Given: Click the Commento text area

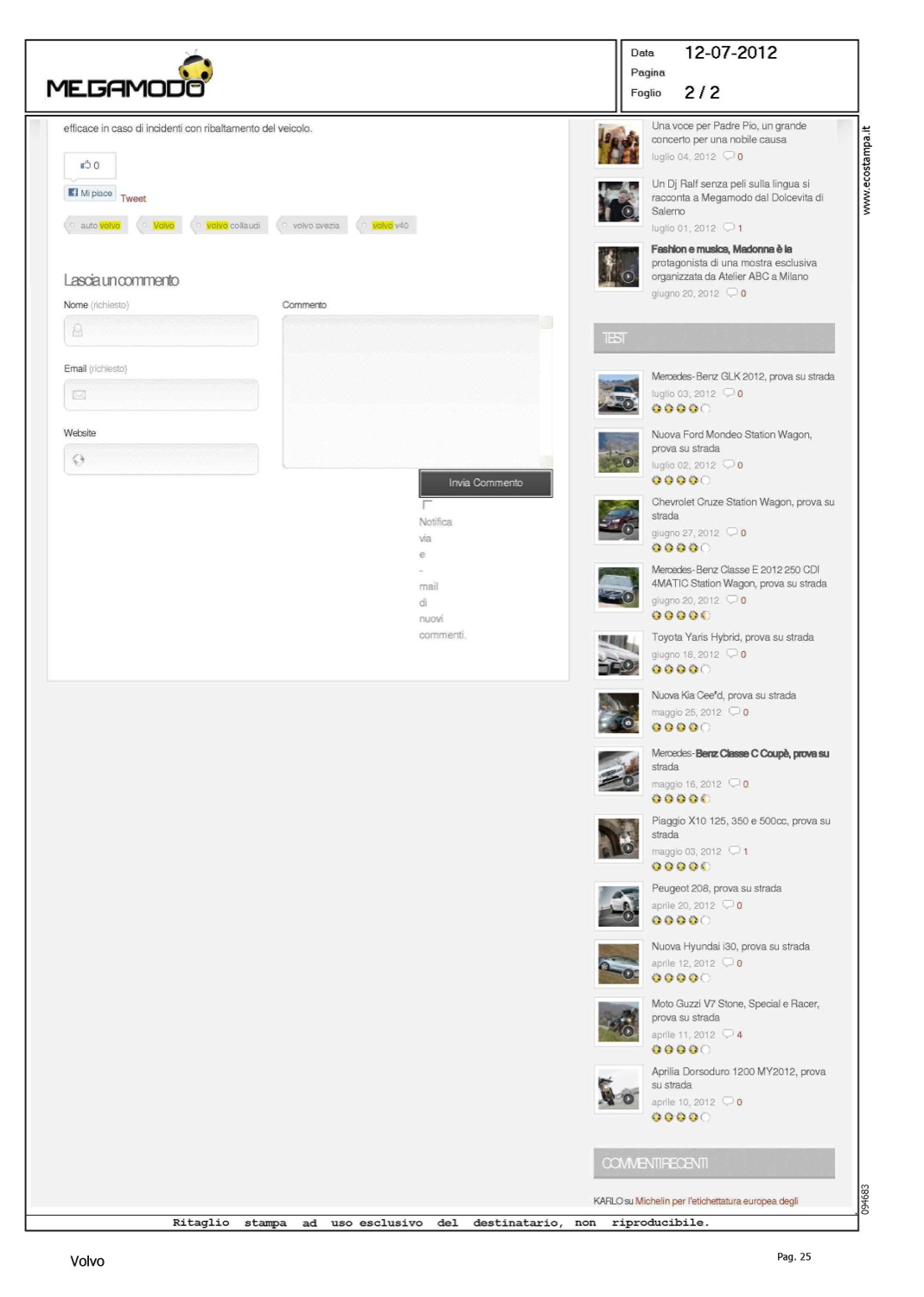Looking at the screenshot, I should [413, 391].
